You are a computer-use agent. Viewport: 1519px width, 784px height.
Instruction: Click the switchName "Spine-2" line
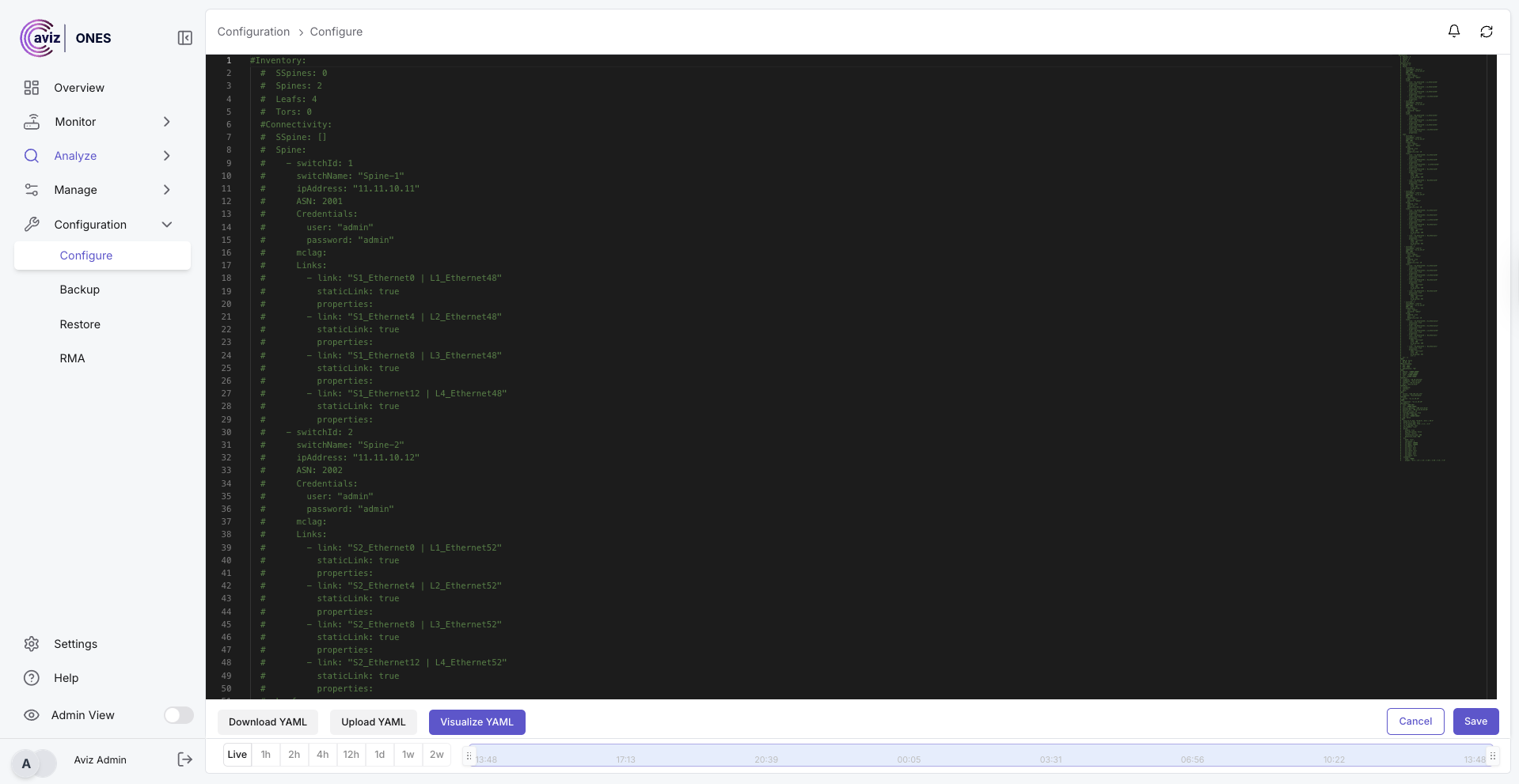click(350, 445)
